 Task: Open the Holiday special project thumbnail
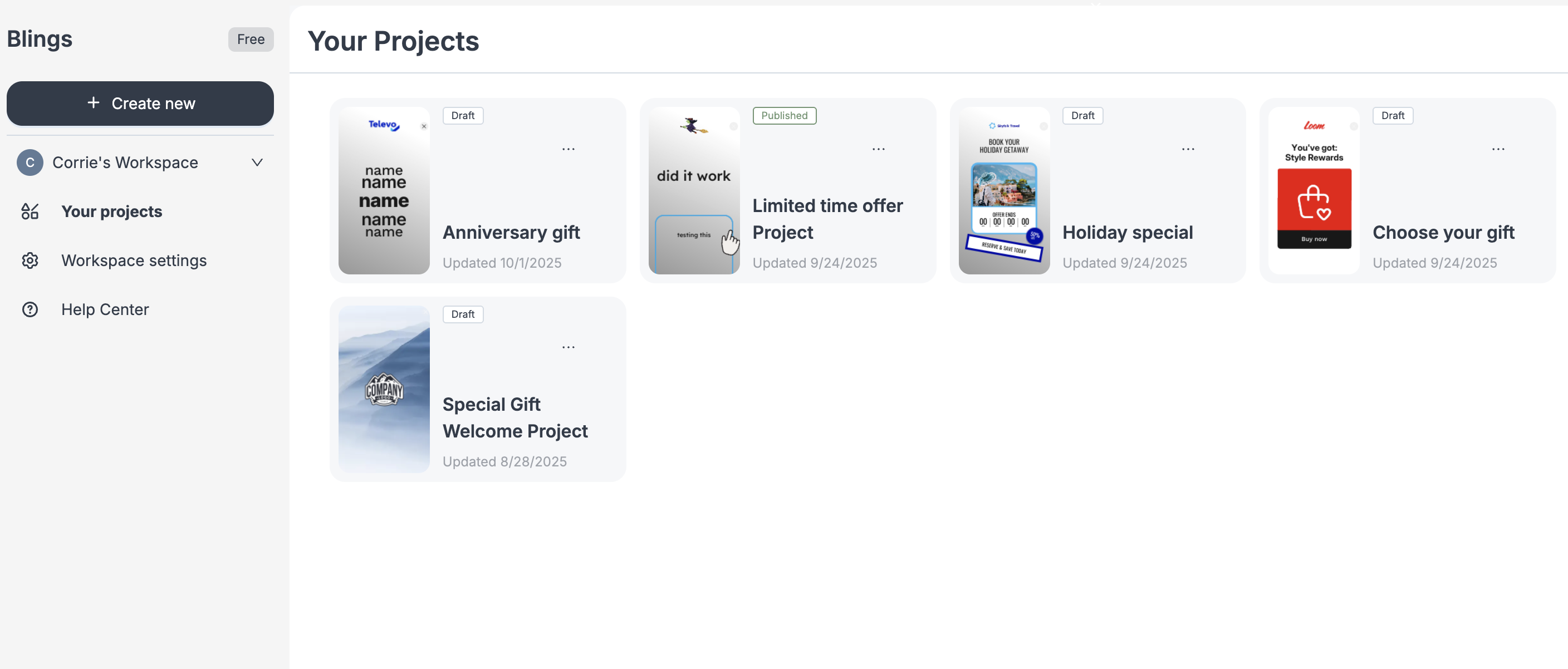point(1004,190)
